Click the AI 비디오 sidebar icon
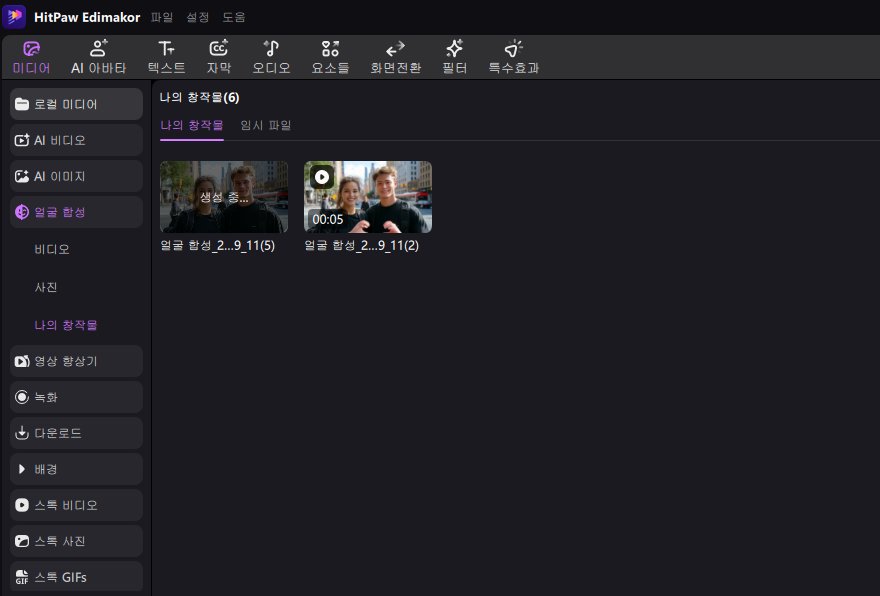The image size is (880, 596). pyautogui.click(x=22, y=140)
